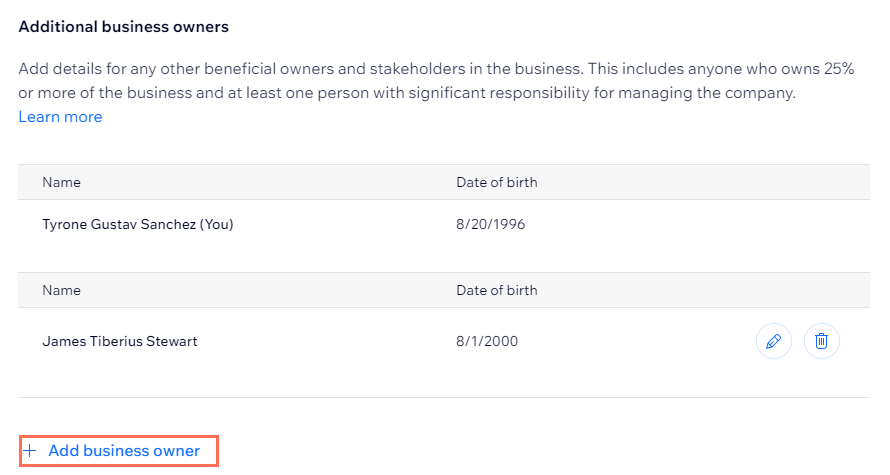Click the plus icon beside Add business owner
890x475 pixels.
[30, 451]
